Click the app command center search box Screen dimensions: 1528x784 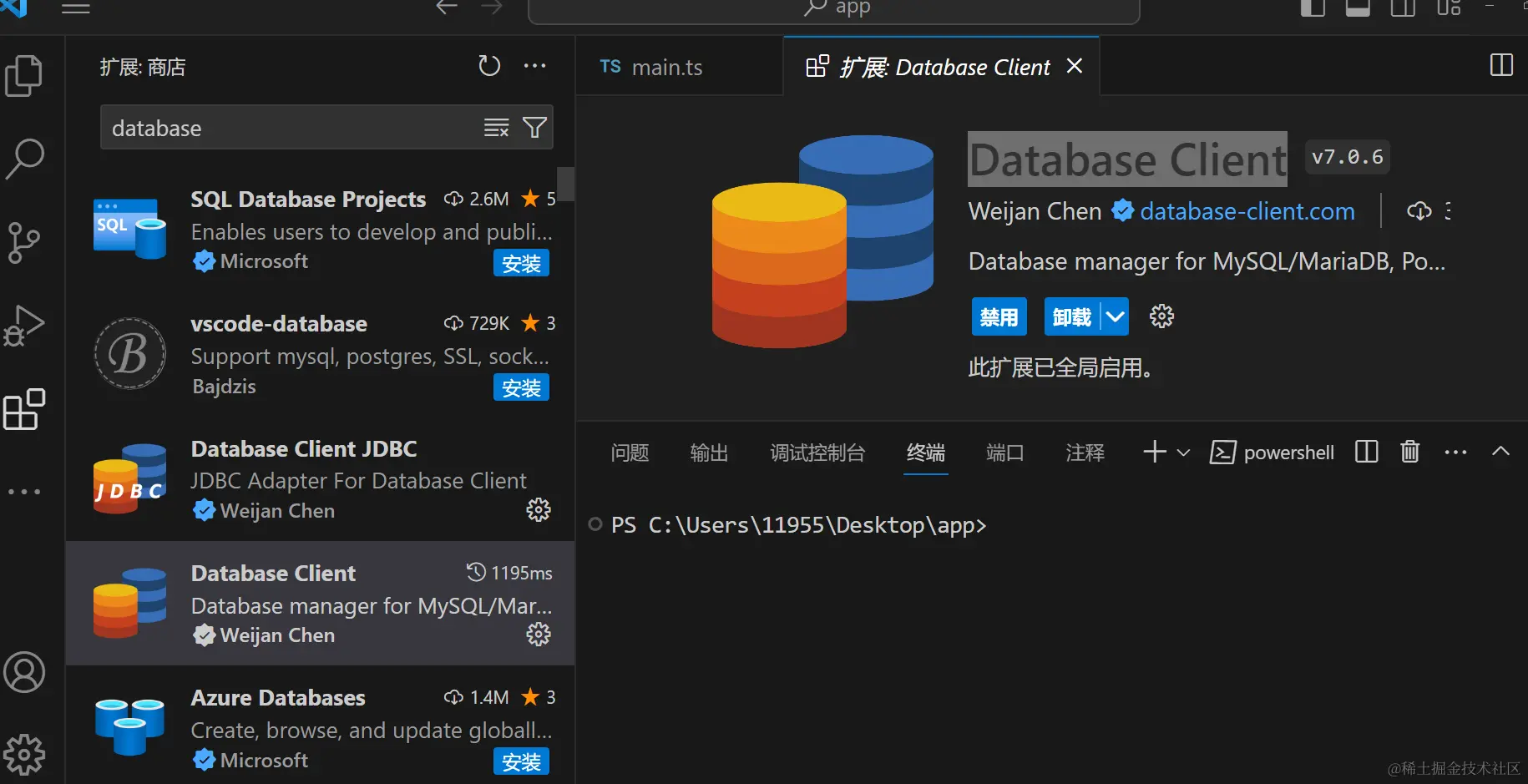tap(833, 8)
